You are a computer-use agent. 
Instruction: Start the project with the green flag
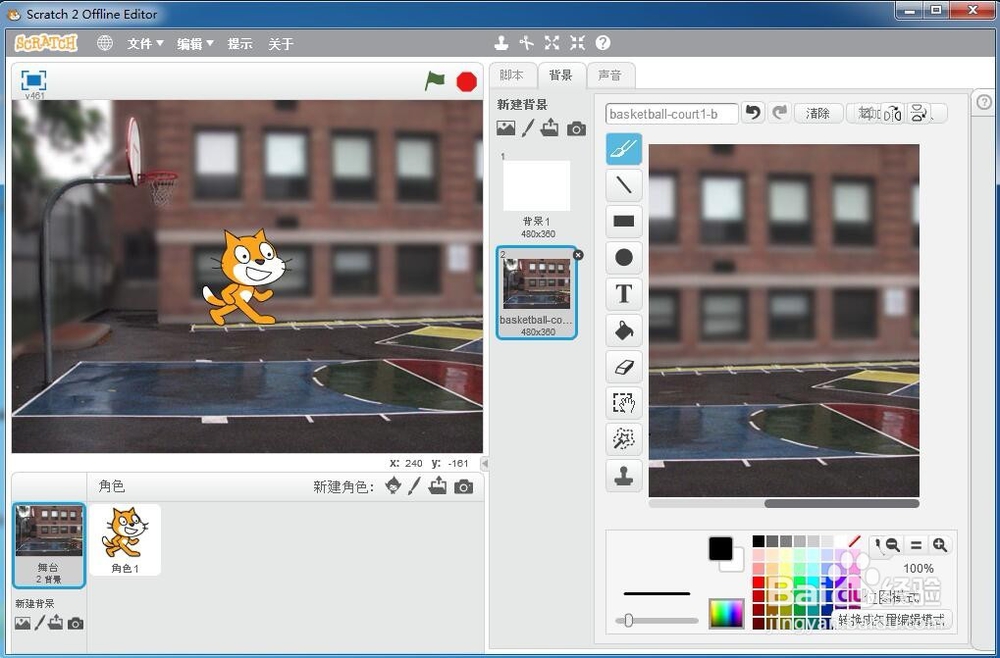[434, 81]
